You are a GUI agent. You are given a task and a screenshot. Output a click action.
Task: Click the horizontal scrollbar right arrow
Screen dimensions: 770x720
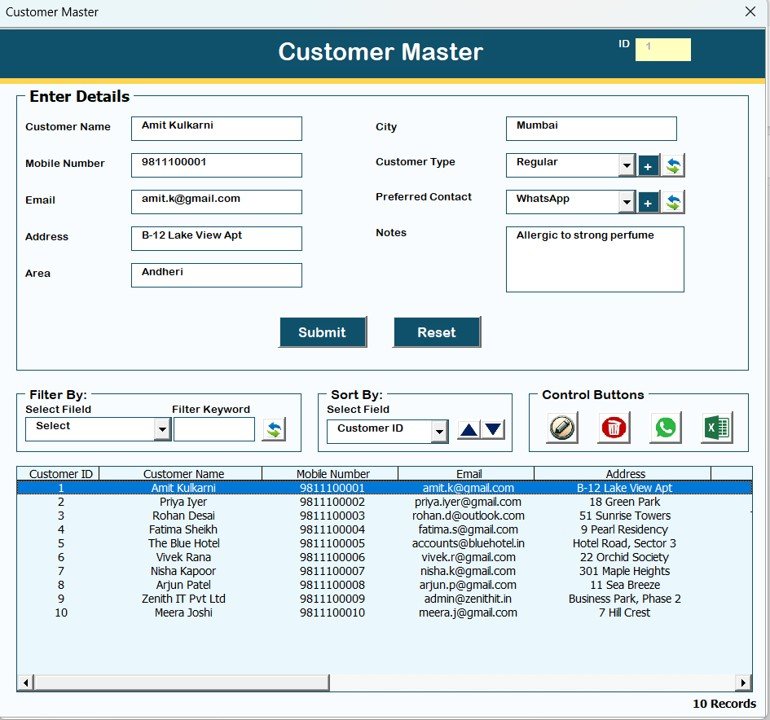pyautogui.click(x=743, y=683)
